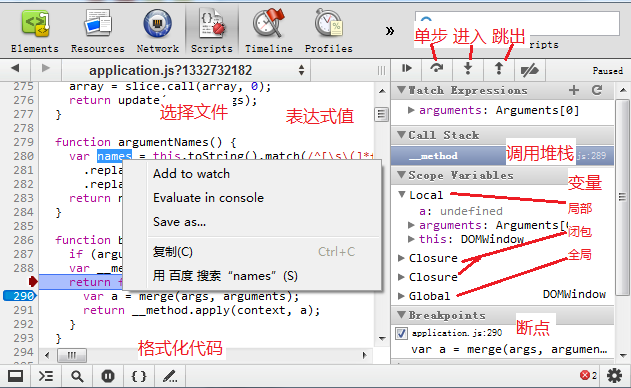Click the sidebar splitter handle
This screenshot has width=631, height=388.
[381, 70]
